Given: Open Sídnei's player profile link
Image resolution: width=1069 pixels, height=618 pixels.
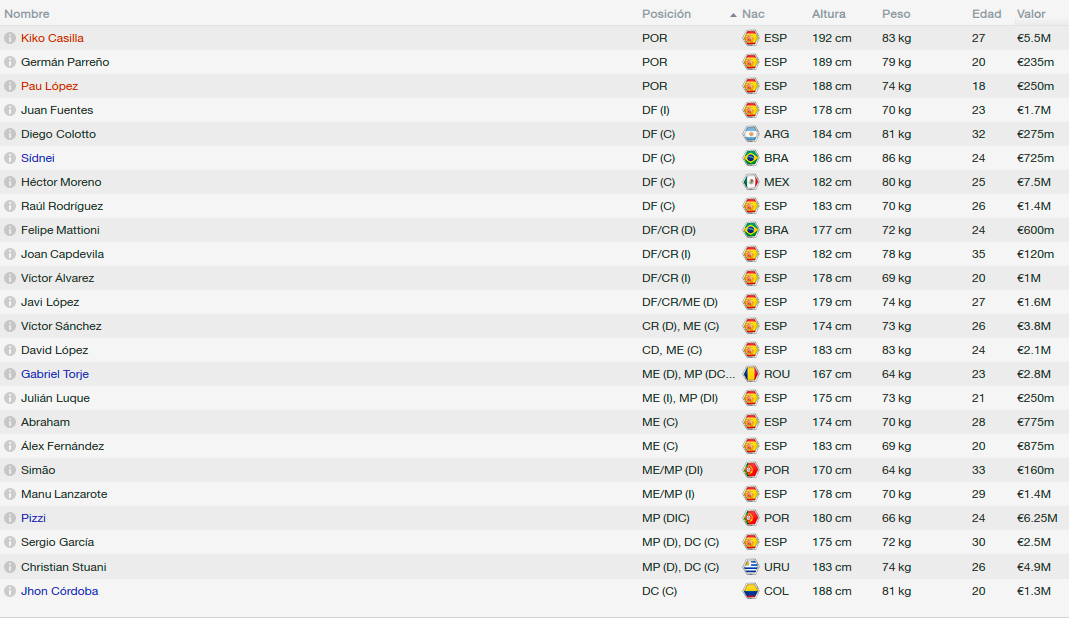Looking at the screenshot, I should (37, 158).
